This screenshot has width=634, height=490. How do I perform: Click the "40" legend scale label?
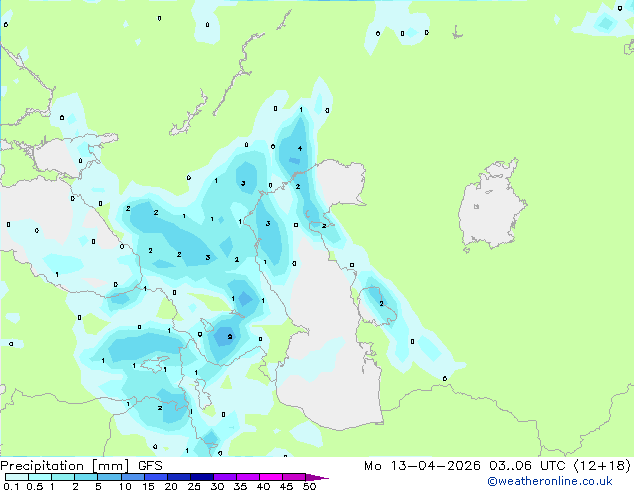[x=263, y=486]
